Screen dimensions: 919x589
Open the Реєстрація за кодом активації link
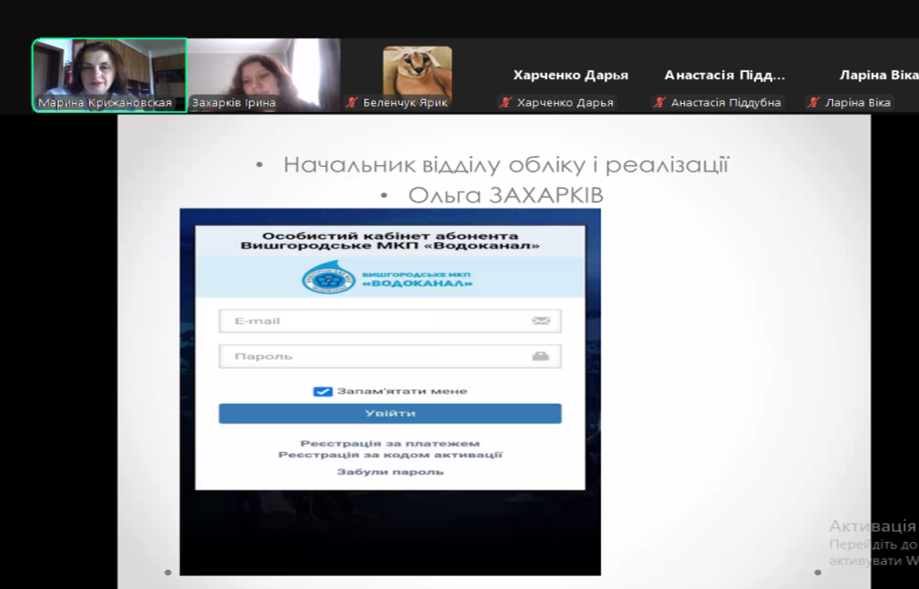tap(390, 455)
